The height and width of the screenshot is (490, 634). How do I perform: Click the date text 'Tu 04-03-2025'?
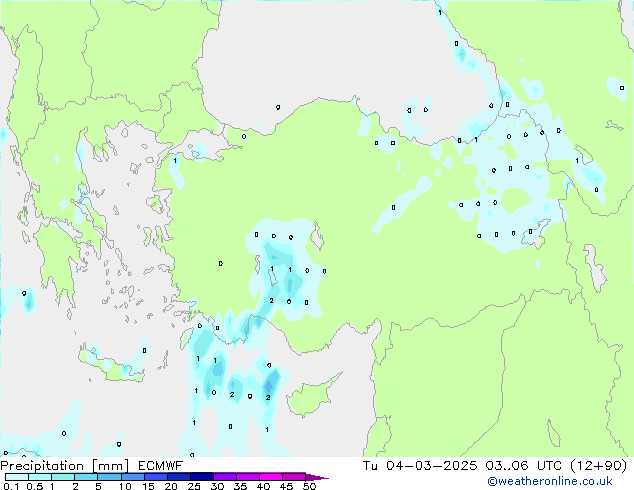click(420, 466)
